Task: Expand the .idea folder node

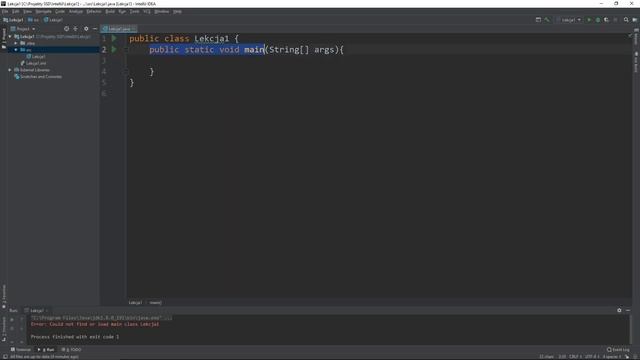Action: click(16, 43)
